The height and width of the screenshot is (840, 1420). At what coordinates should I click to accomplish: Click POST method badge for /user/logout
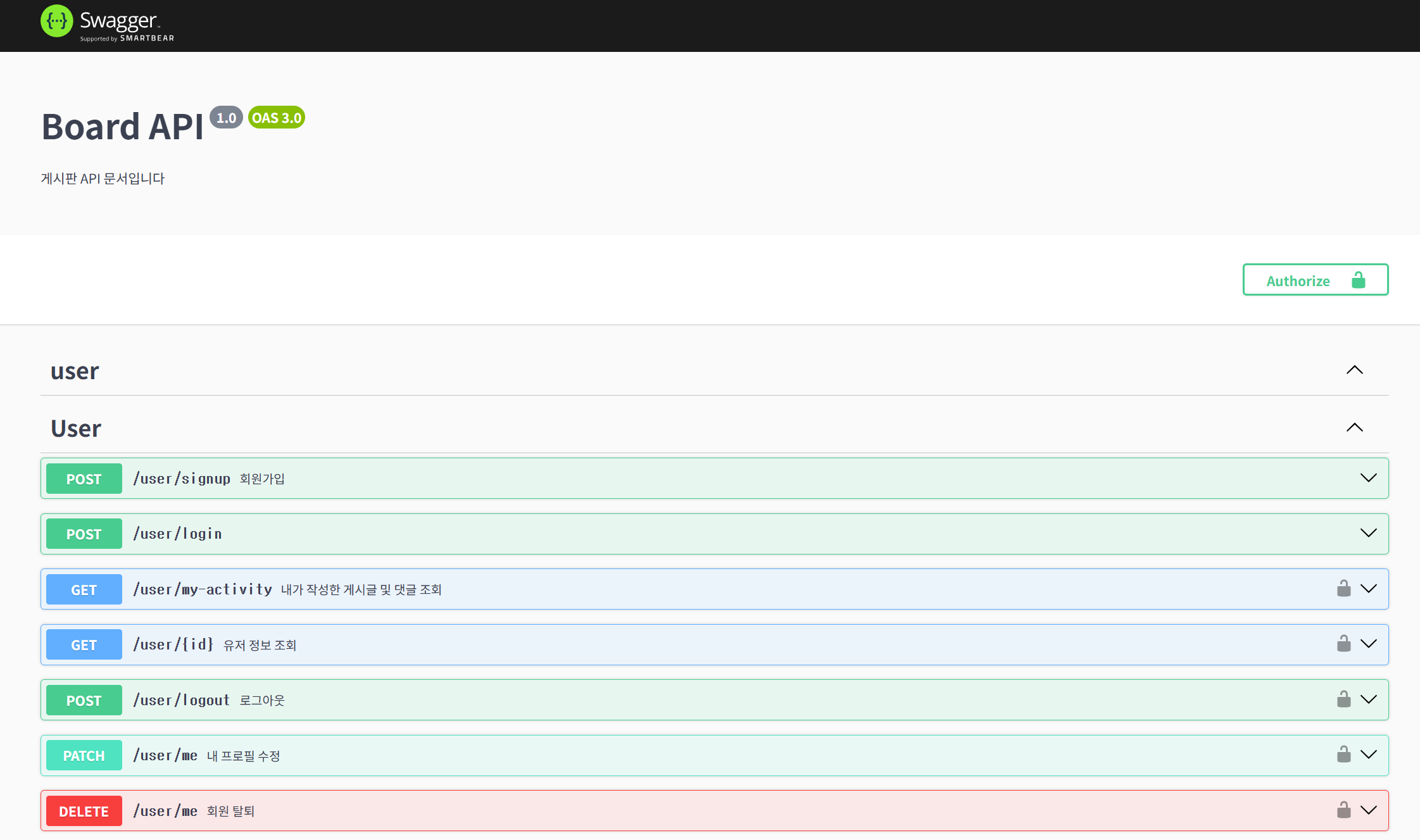point(84,700)
